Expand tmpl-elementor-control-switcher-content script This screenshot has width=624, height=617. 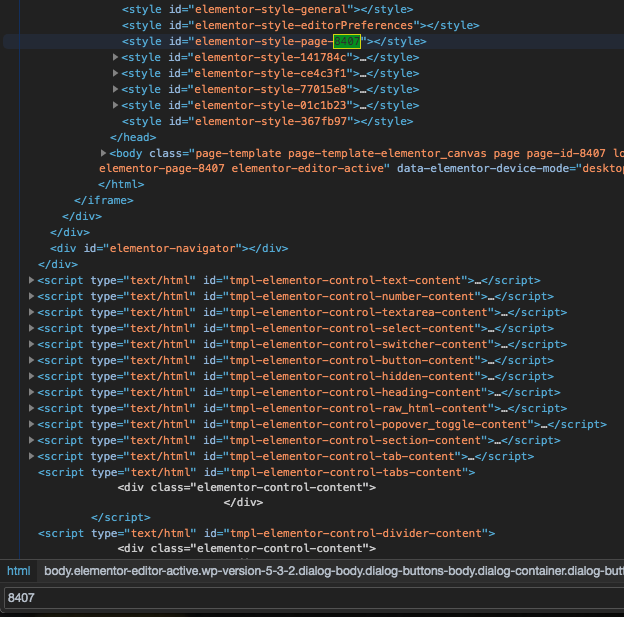tap(31, 344)
